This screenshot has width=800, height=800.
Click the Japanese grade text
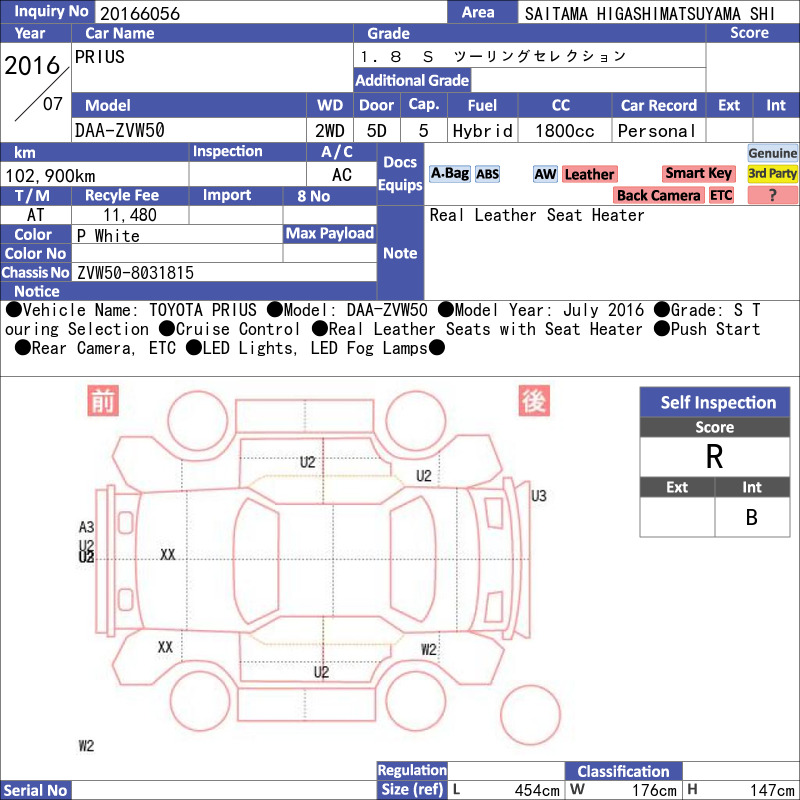493,56
